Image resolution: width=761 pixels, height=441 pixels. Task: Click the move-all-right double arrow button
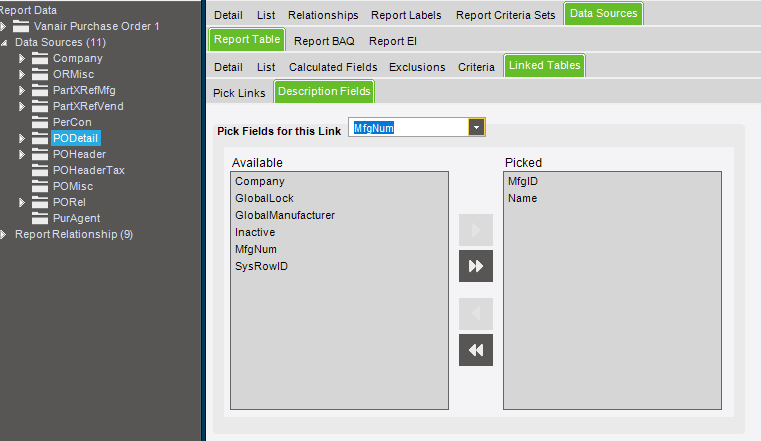pos(476,266)
